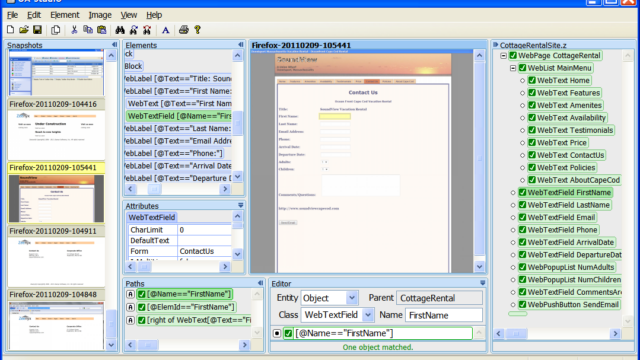Click the Print icon in the toolbar
640x360 pixels.
184,30
